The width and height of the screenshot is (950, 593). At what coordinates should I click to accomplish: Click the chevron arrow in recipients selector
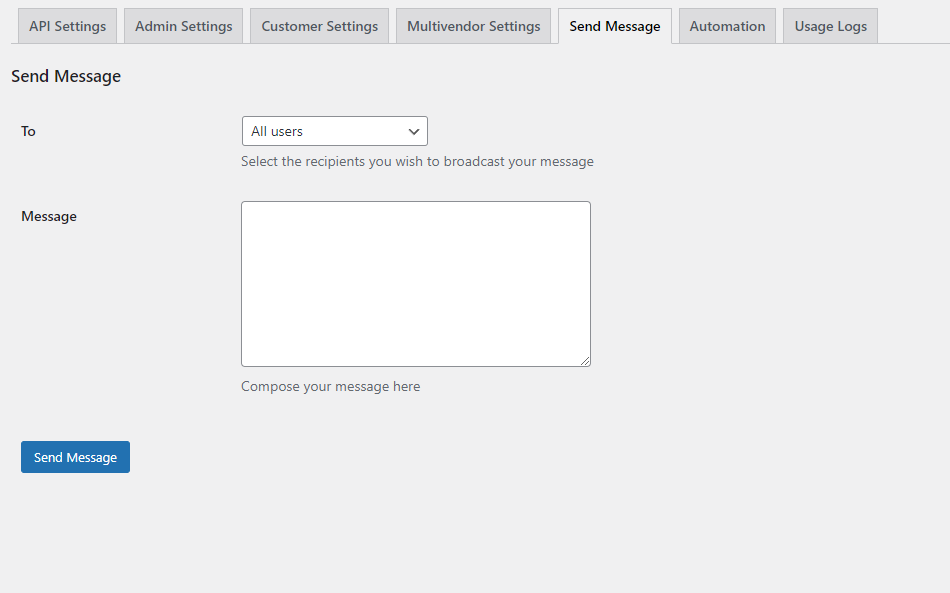point(414,132)
